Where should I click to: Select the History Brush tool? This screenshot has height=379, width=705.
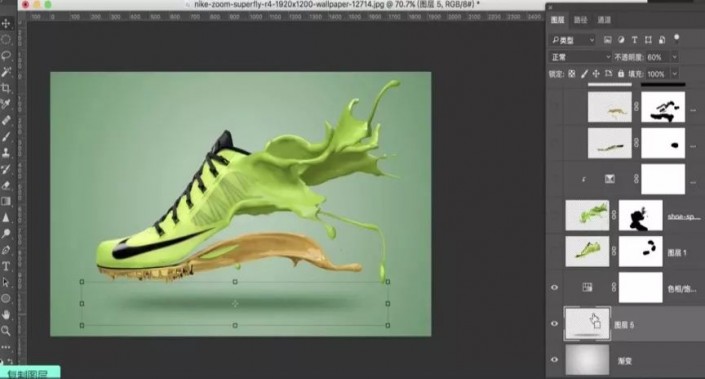click(6, 169)
